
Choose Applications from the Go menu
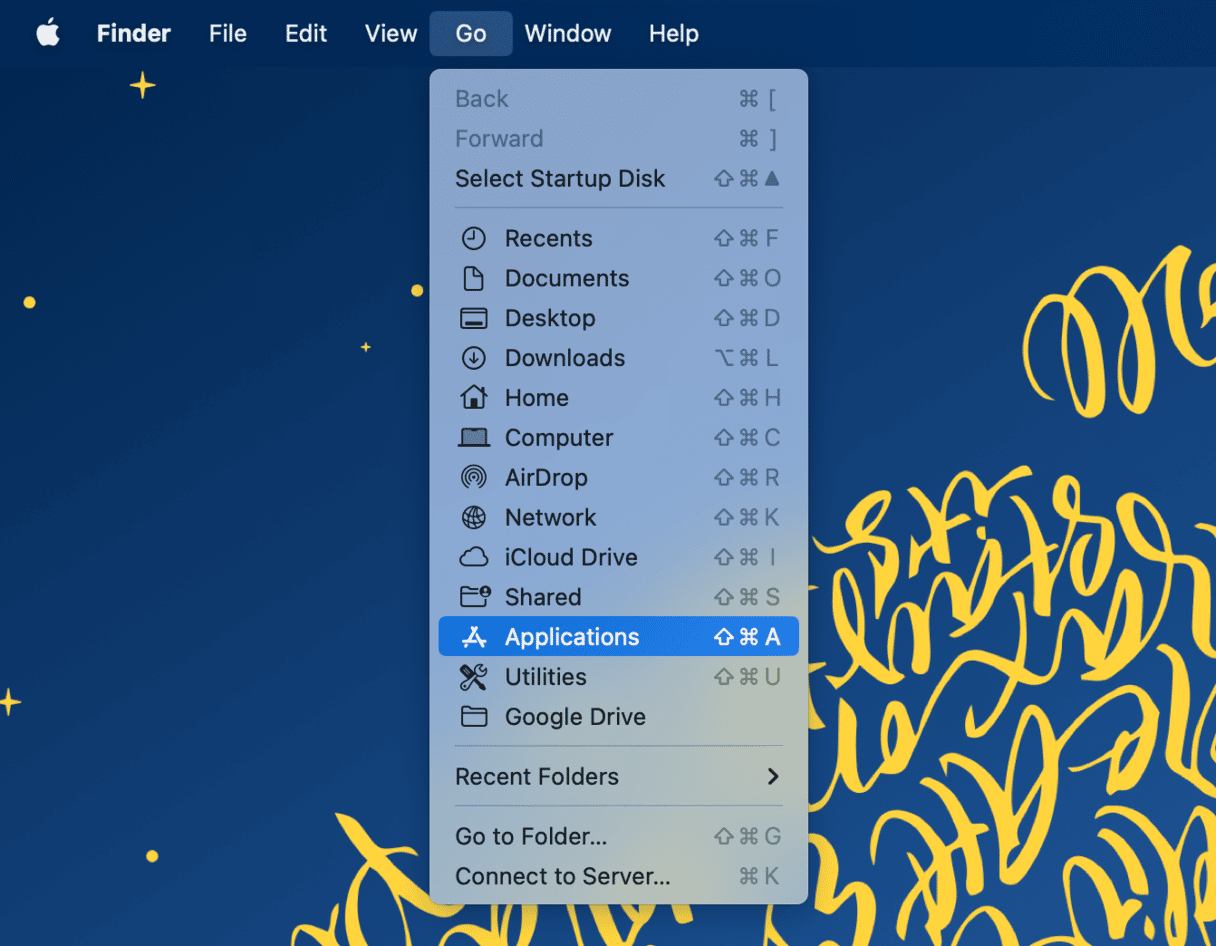coord(571,637)
